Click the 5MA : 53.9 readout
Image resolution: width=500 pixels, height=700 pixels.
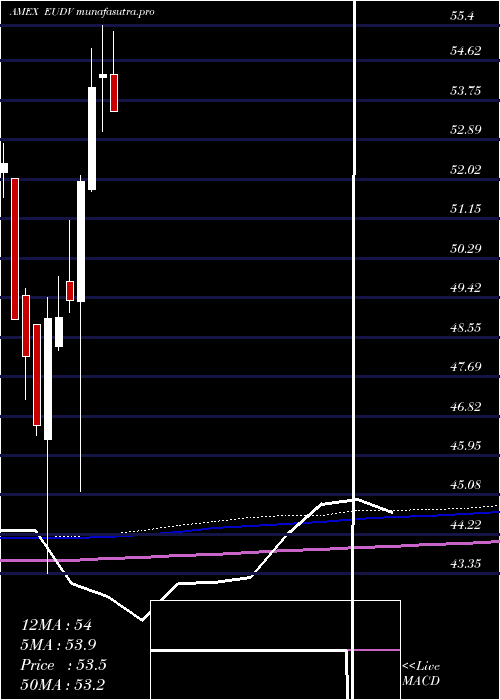(x=58, y=645)
